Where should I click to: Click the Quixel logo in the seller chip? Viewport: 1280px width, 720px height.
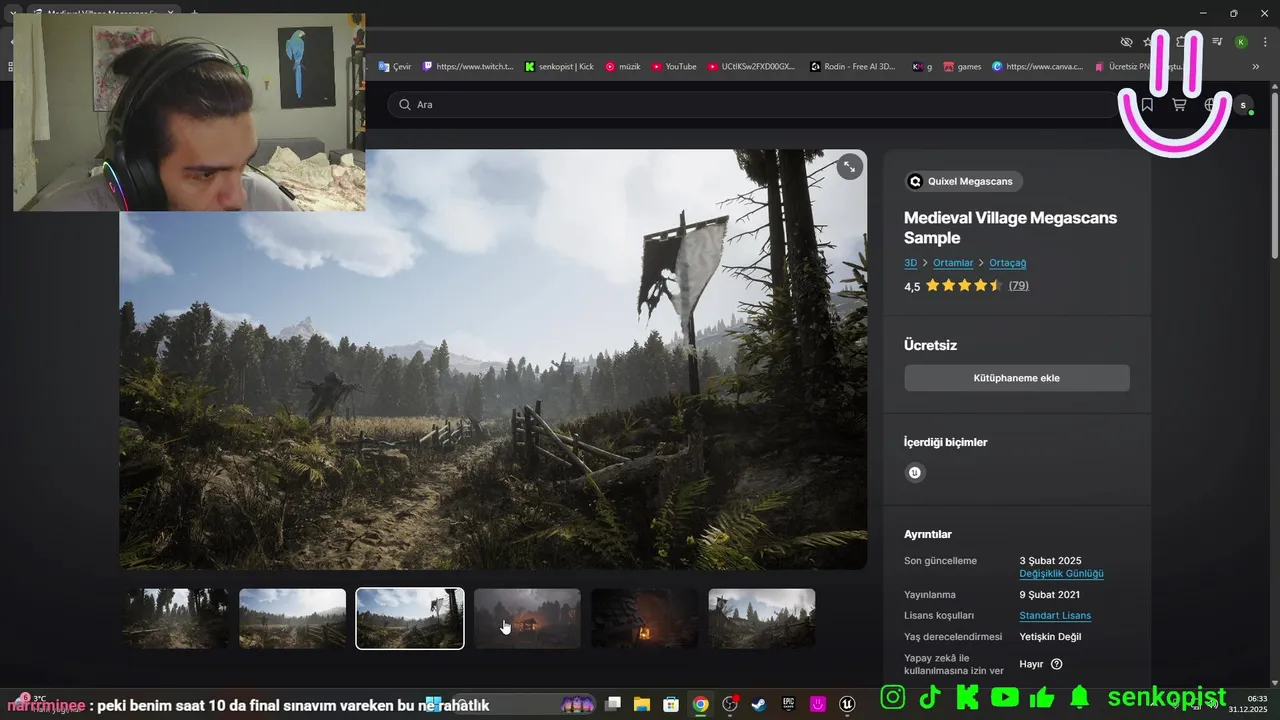pyautogui.click(x=914, y=181)
